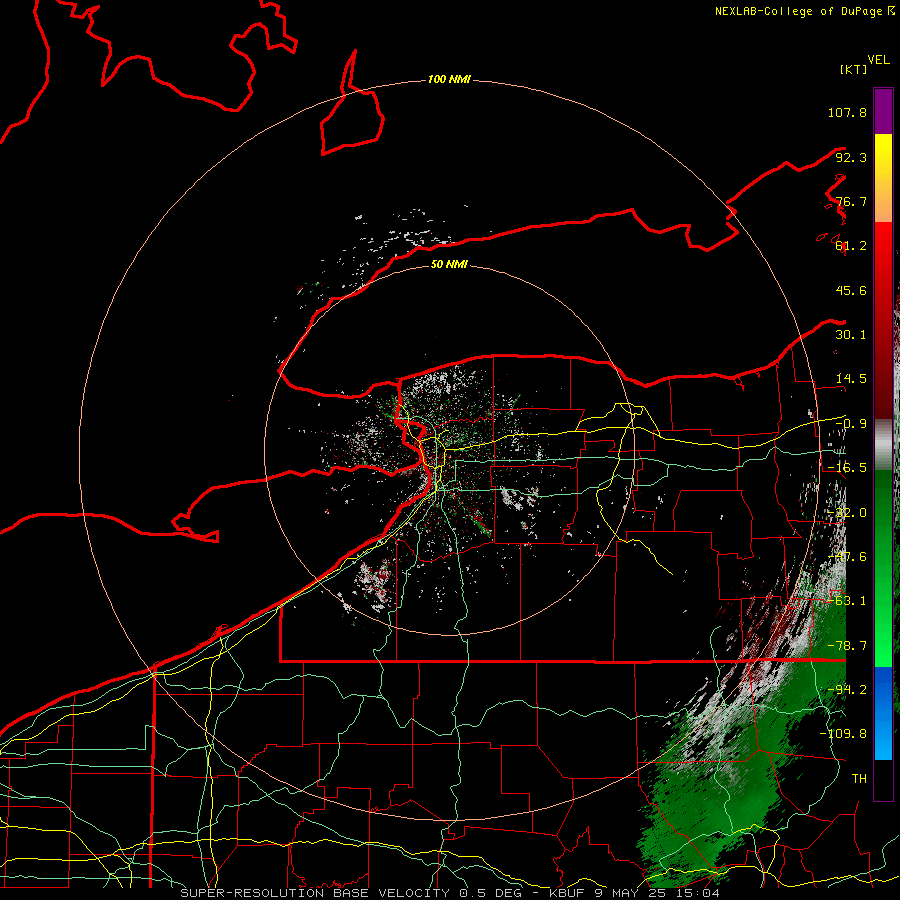Click the 92.3 legend value
Screen dimensions: 900x900
(851, 157)
